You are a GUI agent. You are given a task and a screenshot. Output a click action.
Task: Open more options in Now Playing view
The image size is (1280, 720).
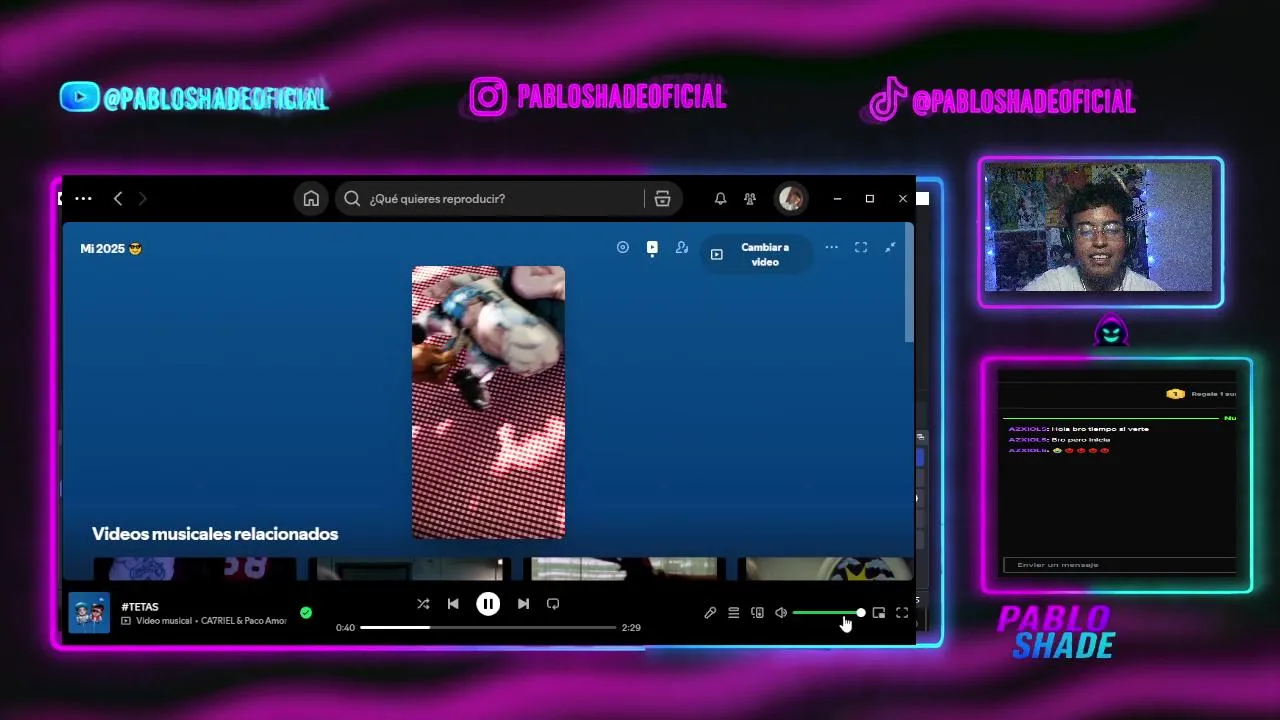tap(831, 247)
